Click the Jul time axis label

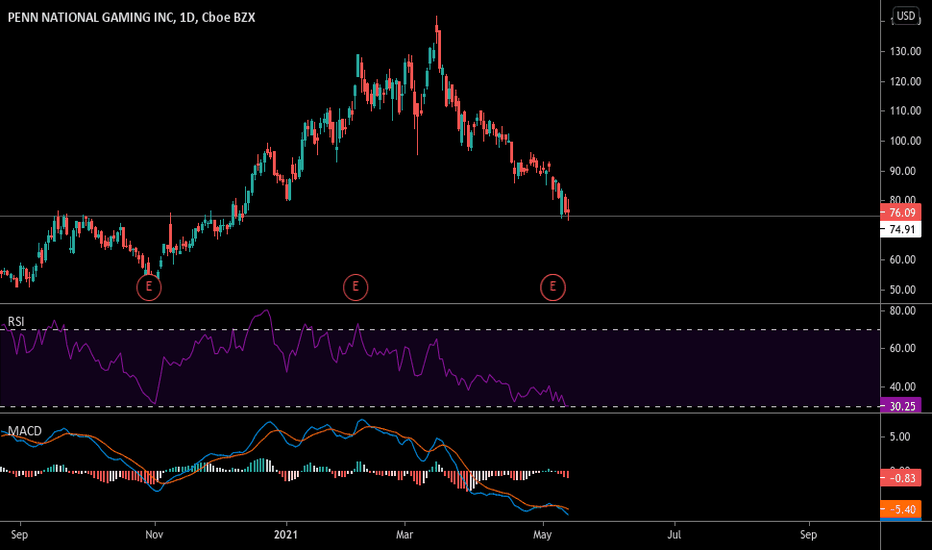click(x=674, y=535)
